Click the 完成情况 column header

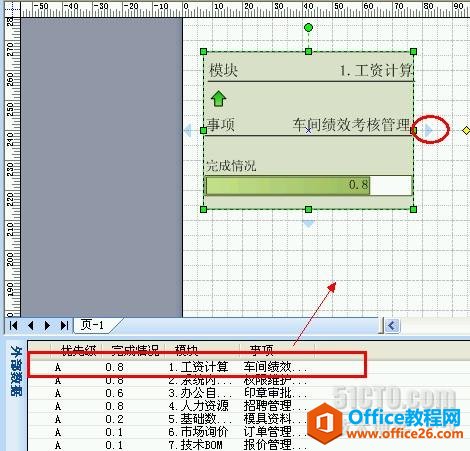tap(135, 350)
